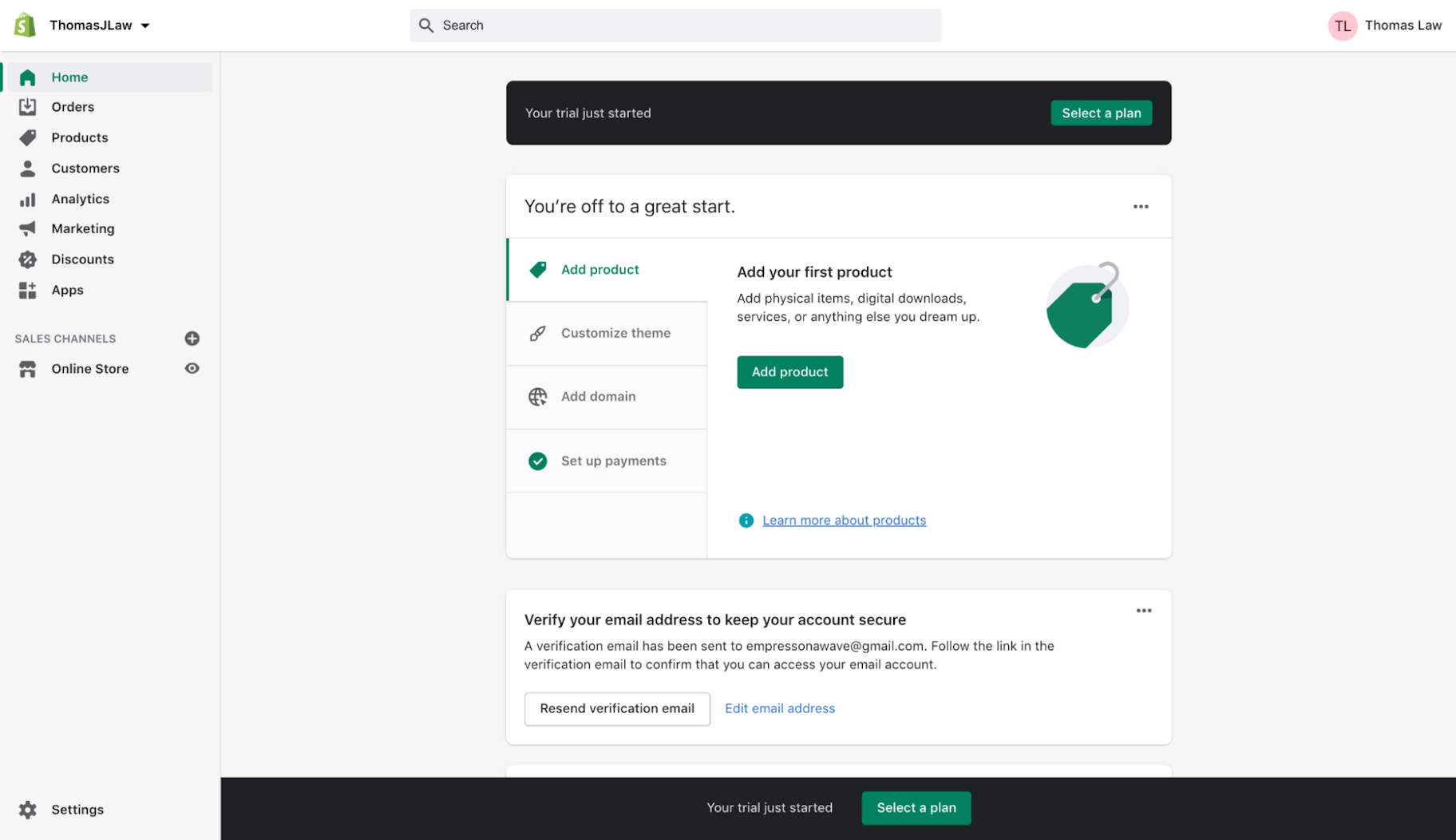This screenshot has width=1456, height=840.
Task: Open the Thomas Law account menu
Action: point(1385,26)
